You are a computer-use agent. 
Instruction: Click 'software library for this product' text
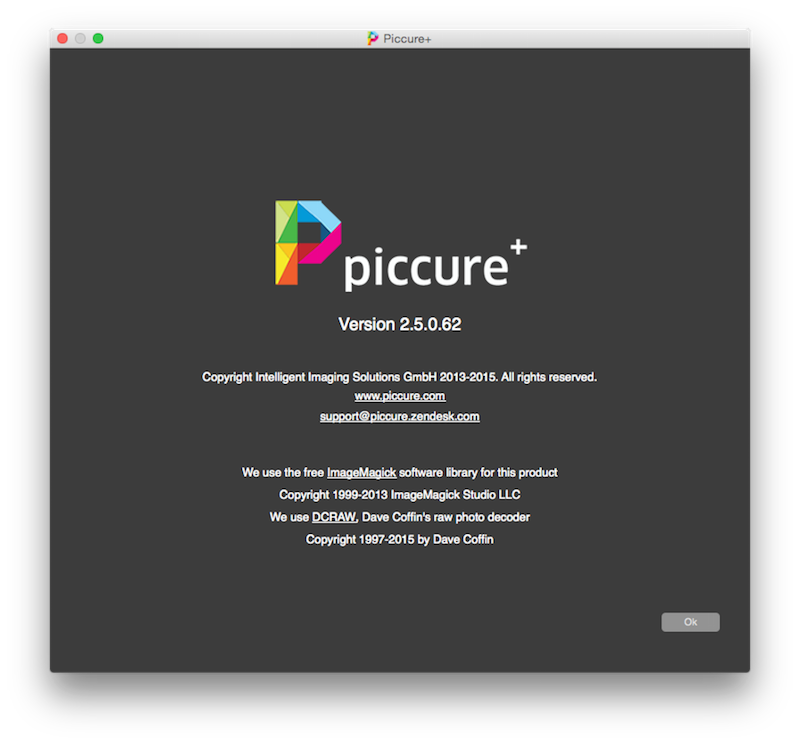coord(478,473)
